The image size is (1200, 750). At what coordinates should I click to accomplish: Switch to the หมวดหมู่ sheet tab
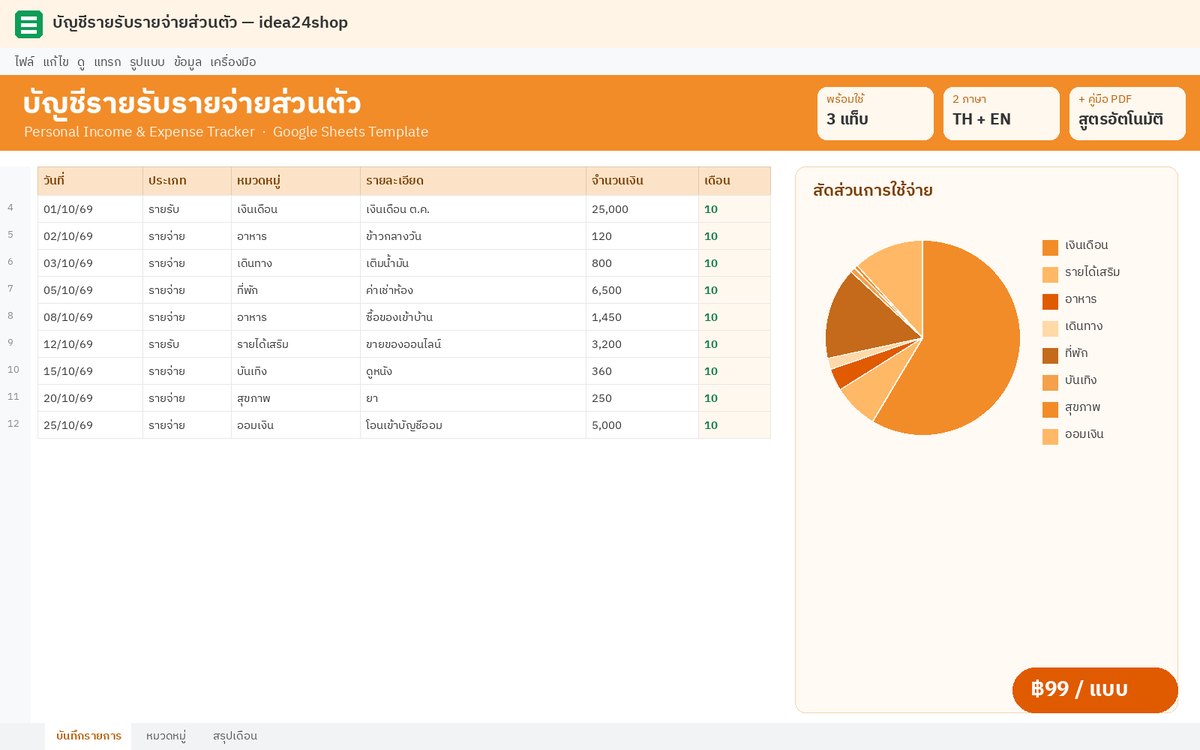click(166, 736)
